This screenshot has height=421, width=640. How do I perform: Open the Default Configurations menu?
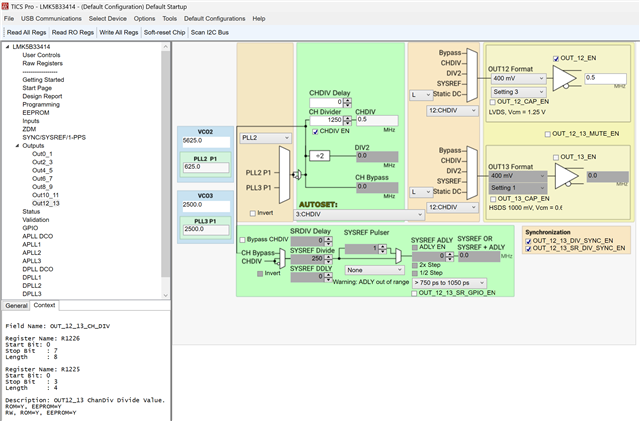[x=215, y=19]
